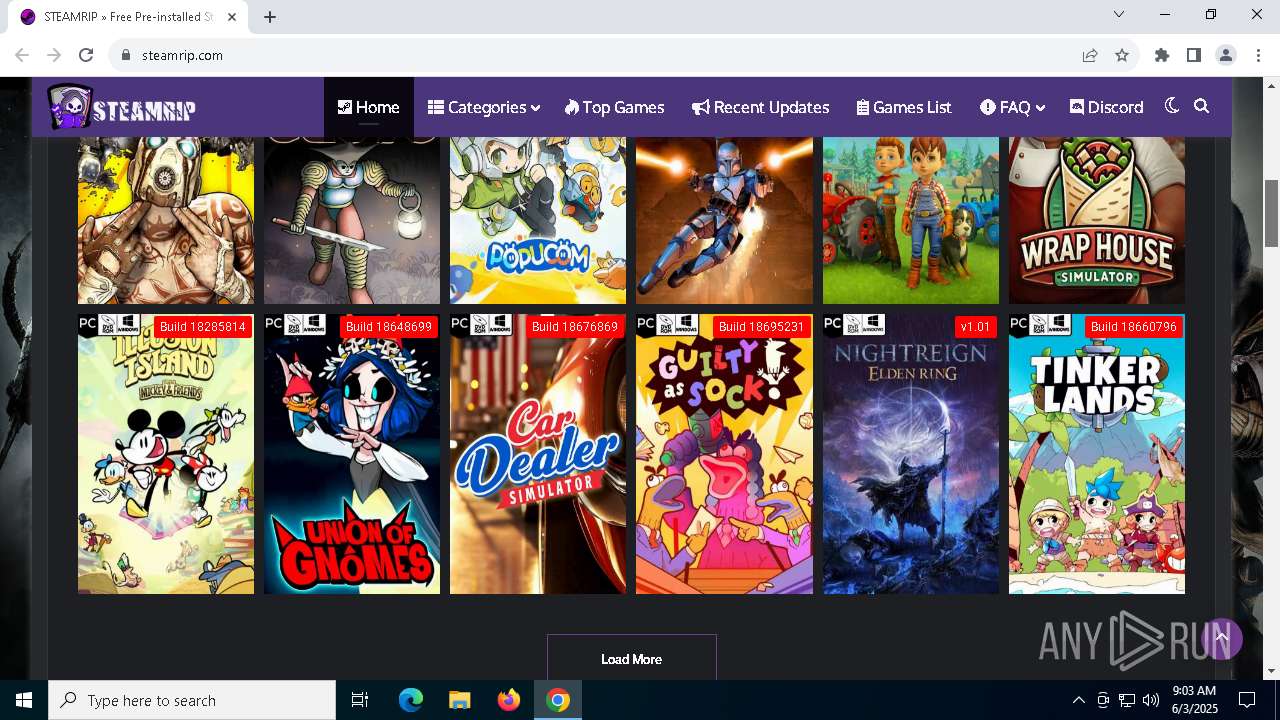
Task: Open the notification center
Action: click(1247, 700)
